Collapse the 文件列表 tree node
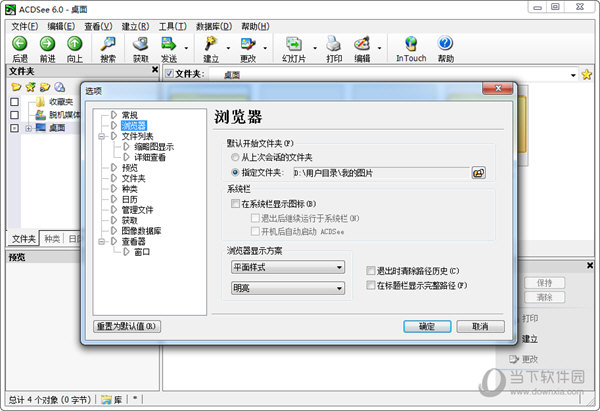 [101, 136]
